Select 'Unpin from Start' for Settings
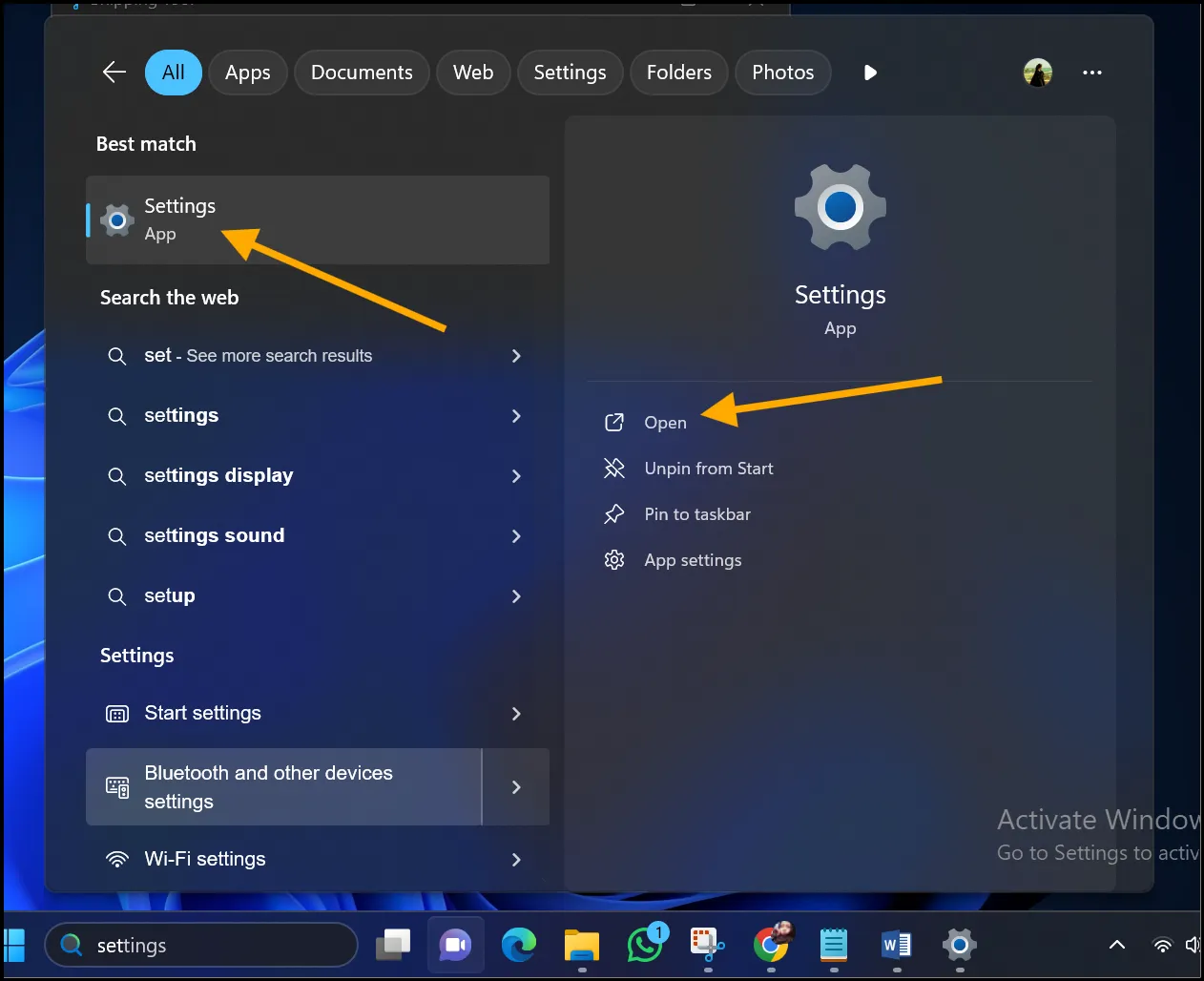 [x=708, y=469]
